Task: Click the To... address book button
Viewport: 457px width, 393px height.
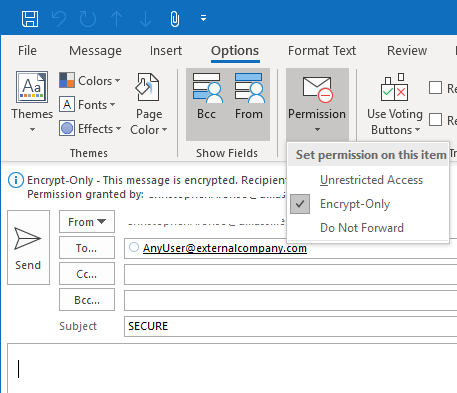Action: tap(87, 248)
